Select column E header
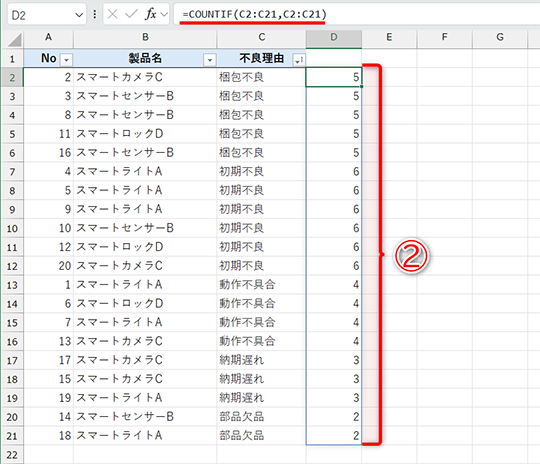This screenshot has height=464, width=540. 389,38
